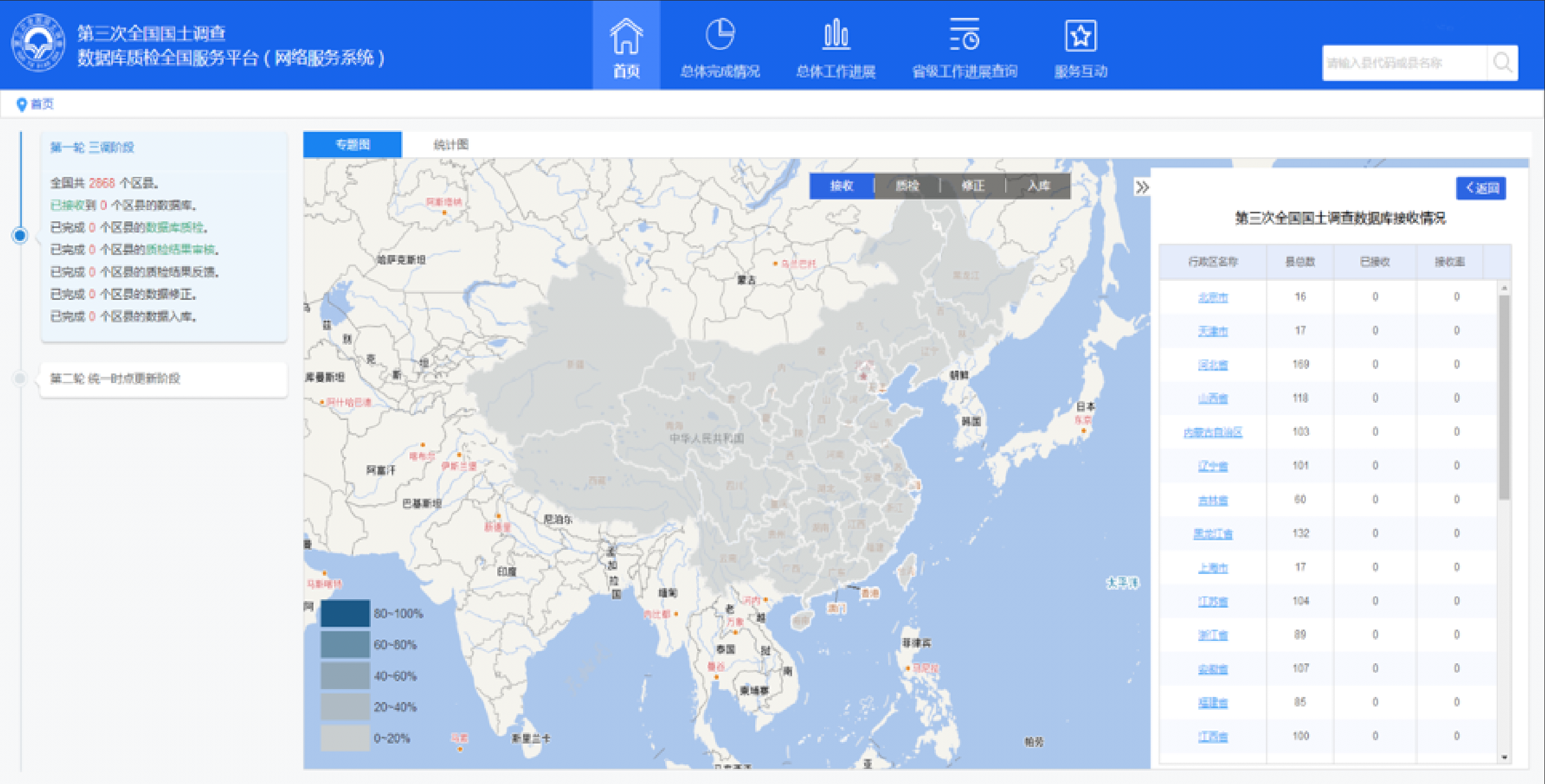The width and height of the screenshot is (1545, 784).
Task: Open 服务互动 star icon section
Action: click(x=1081, y=47)
